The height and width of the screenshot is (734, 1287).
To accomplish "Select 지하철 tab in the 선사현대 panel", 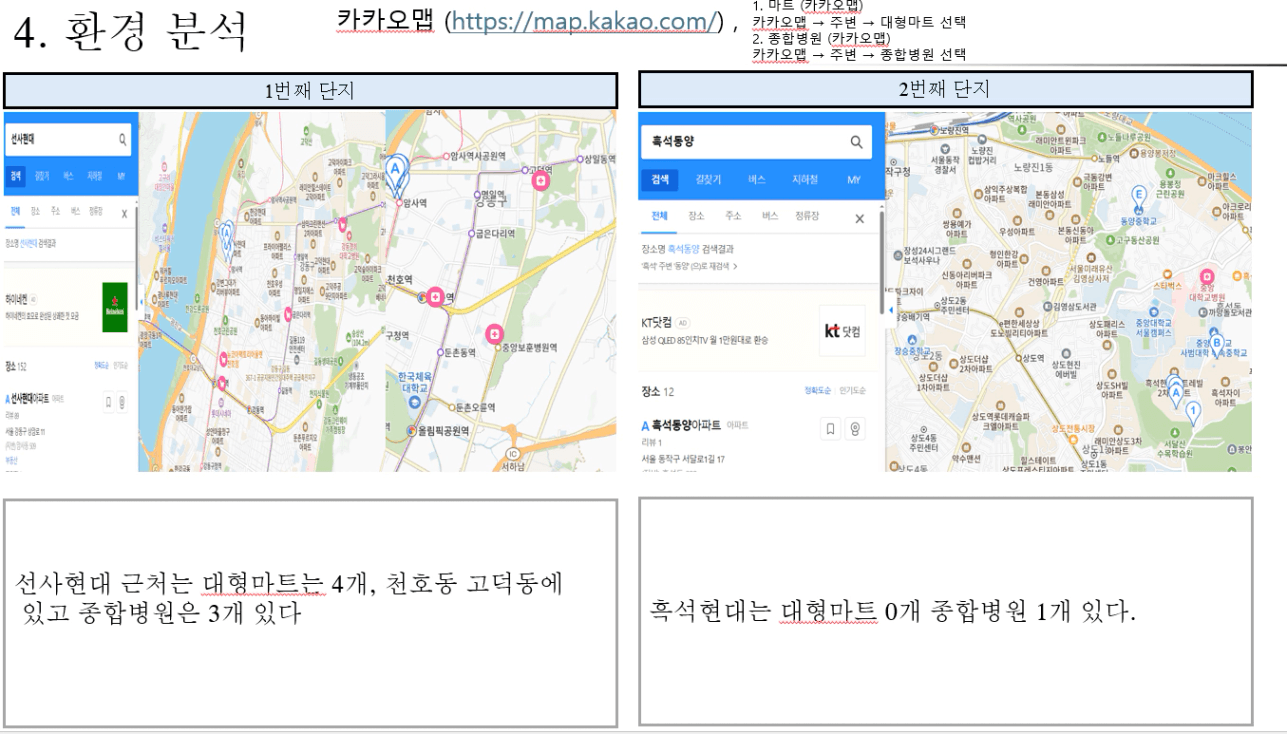I will [x=95, y=175].
